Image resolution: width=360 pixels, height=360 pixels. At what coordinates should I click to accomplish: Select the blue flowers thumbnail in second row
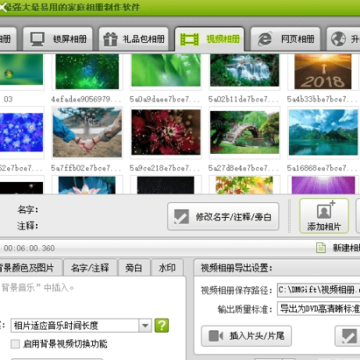pos(21,132)
